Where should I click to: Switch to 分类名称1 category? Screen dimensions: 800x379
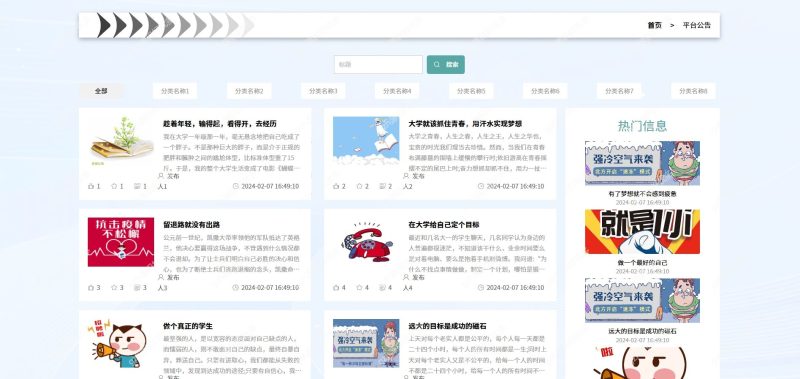(x=175, y=91)
